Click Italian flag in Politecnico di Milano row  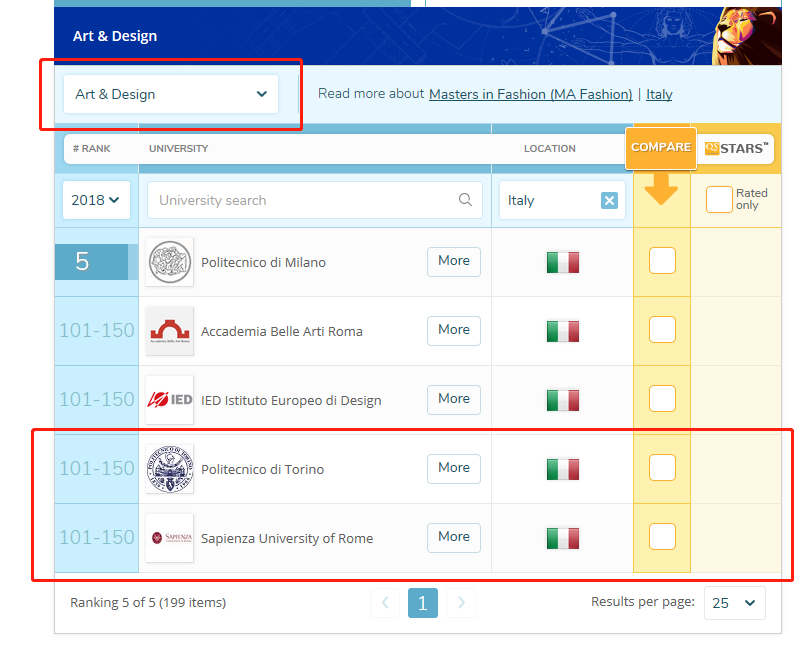pos(563,262)
